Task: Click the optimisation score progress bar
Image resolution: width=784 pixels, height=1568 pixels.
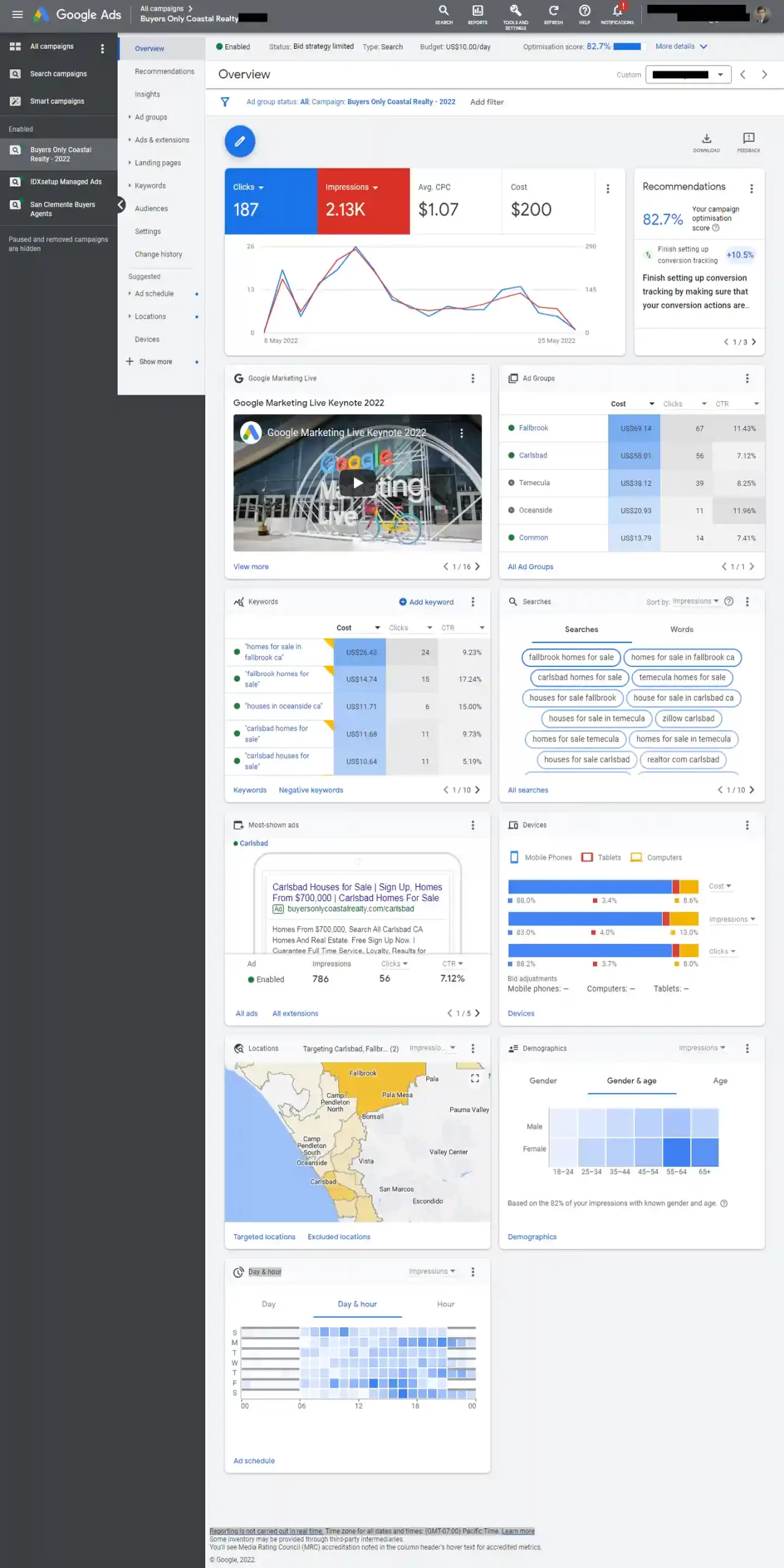Action: [x=627, y=47]
